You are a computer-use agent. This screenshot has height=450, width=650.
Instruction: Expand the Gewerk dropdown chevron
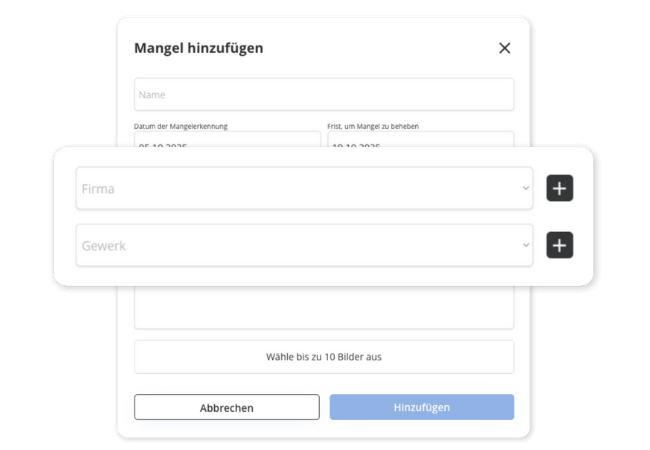(x=525, y=245)
